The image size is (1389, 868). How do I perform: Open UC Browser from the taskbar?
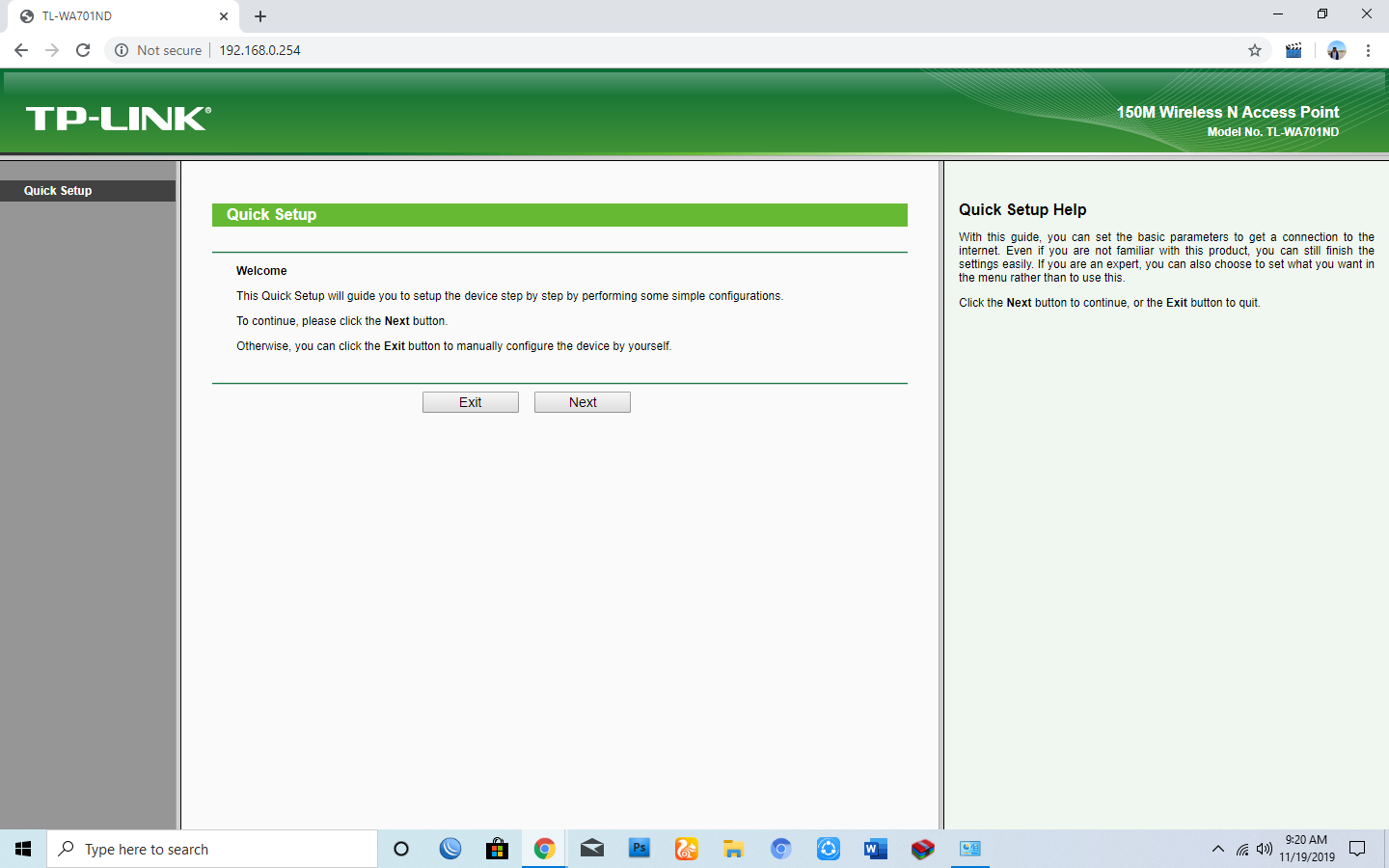point(686,849)
